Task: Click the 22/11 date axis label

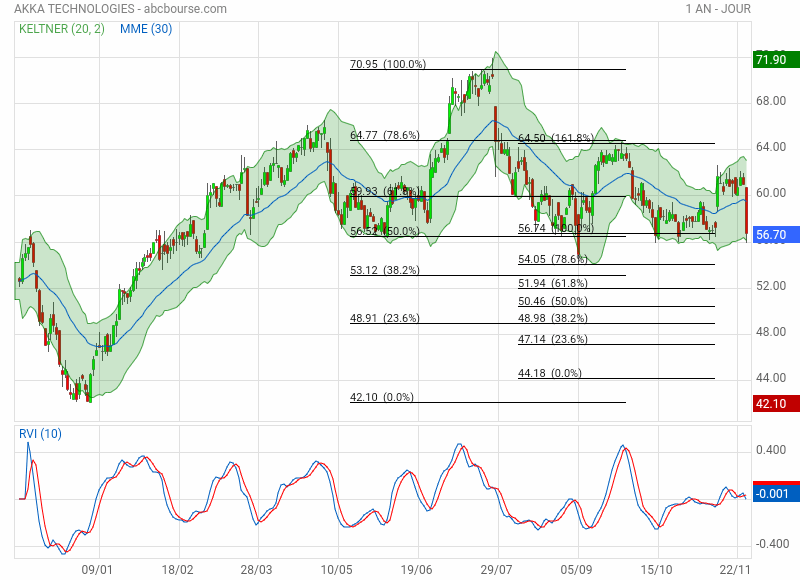Action: tap(735, 569)
